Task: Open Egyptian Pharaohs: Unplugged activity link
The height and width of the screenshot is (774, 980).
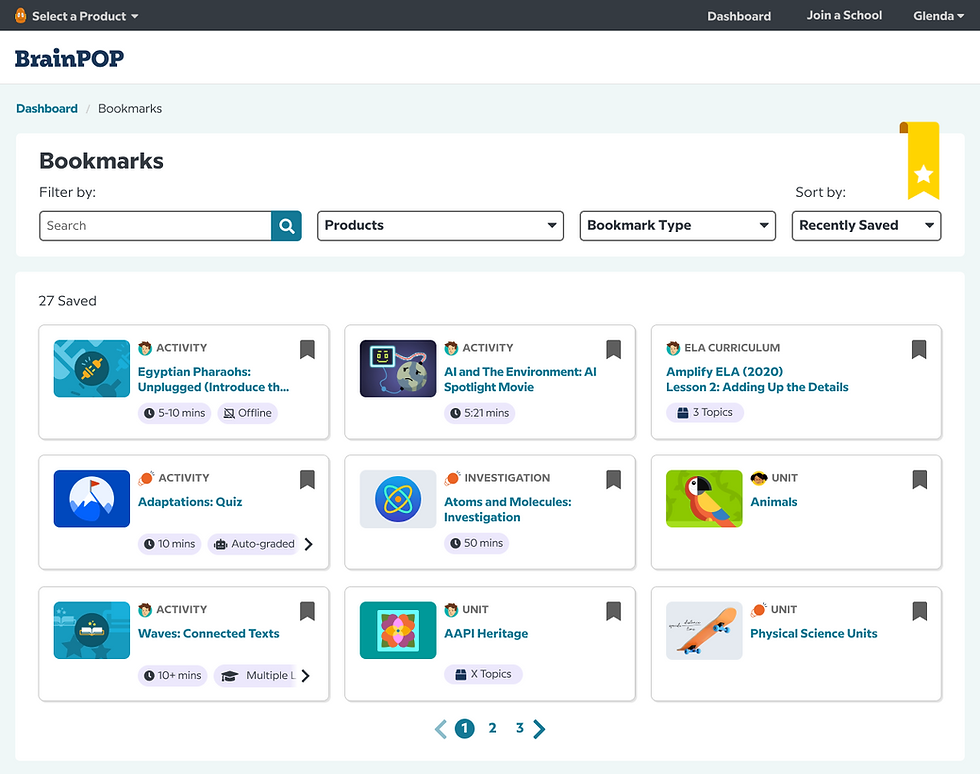Action: click(213, 379)
